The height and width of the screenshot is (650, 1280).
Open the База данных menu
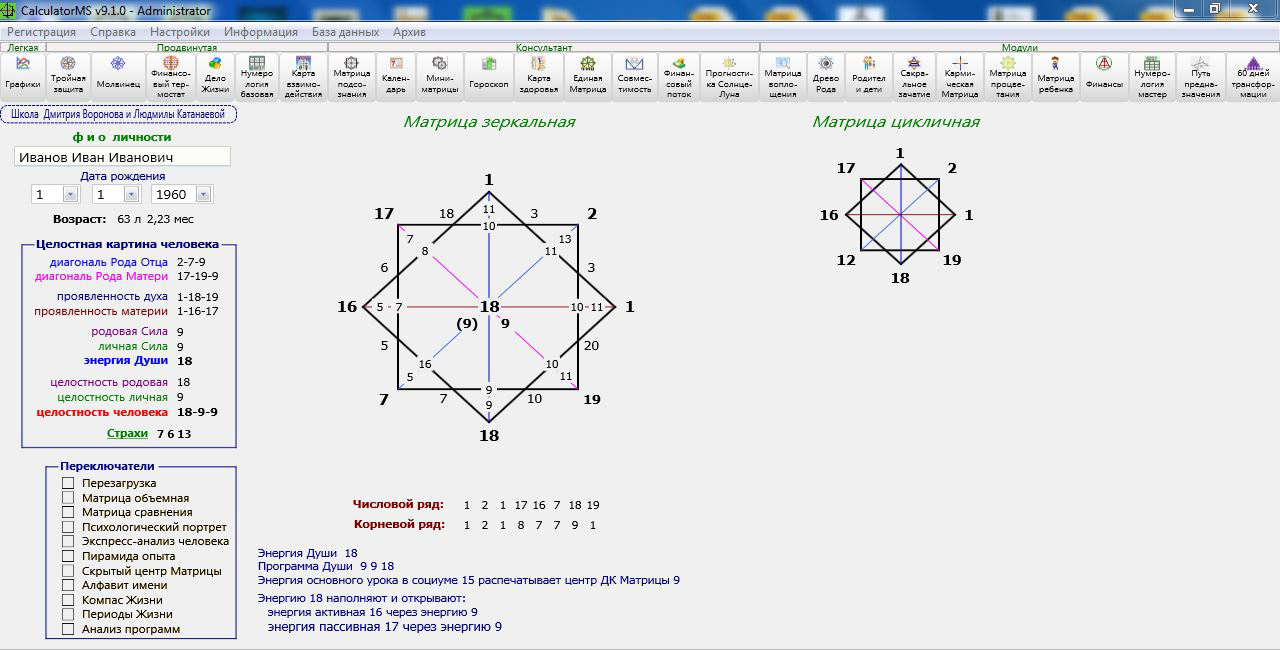[x=345, y=32]
